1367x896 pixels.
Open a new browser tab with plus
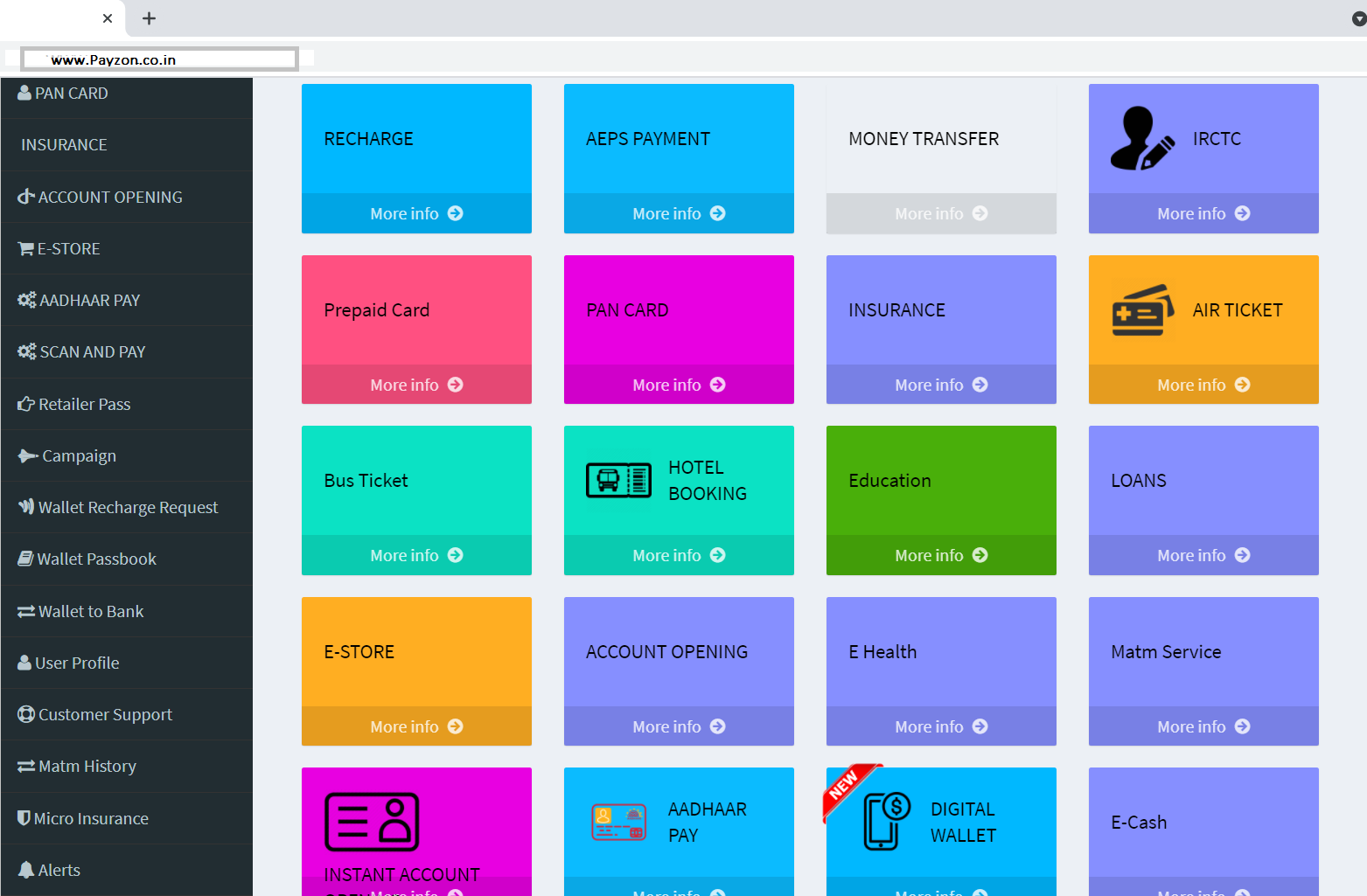pos(149,18)
